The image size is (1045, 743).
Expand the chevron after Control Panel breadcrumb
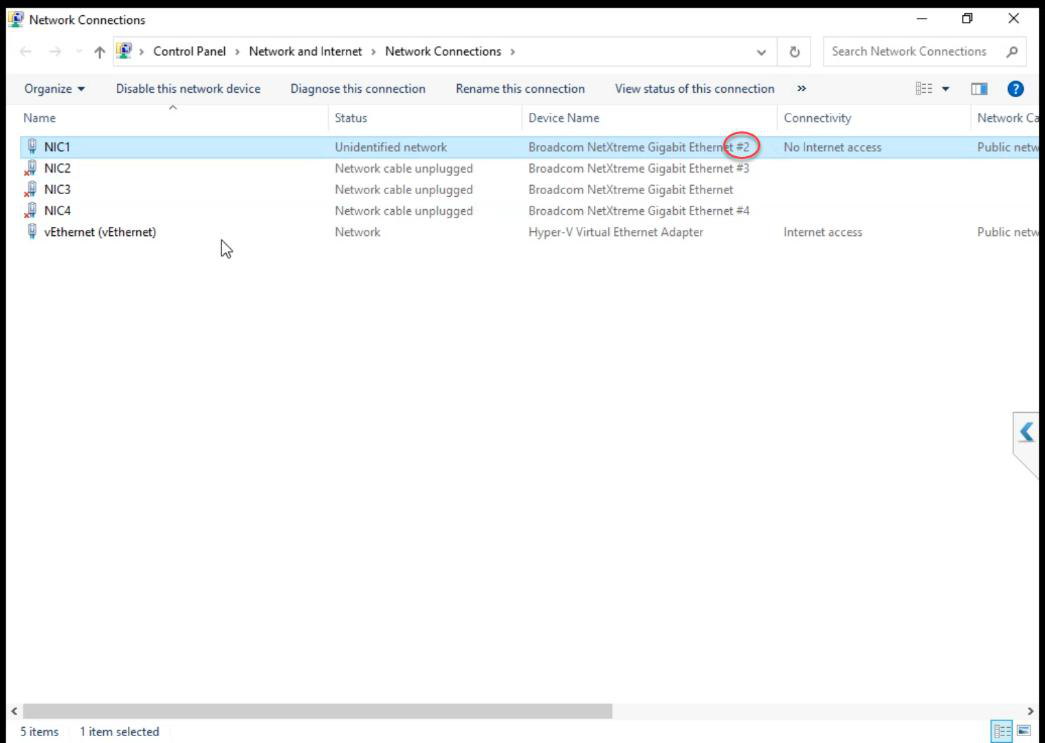click(237, 52)
